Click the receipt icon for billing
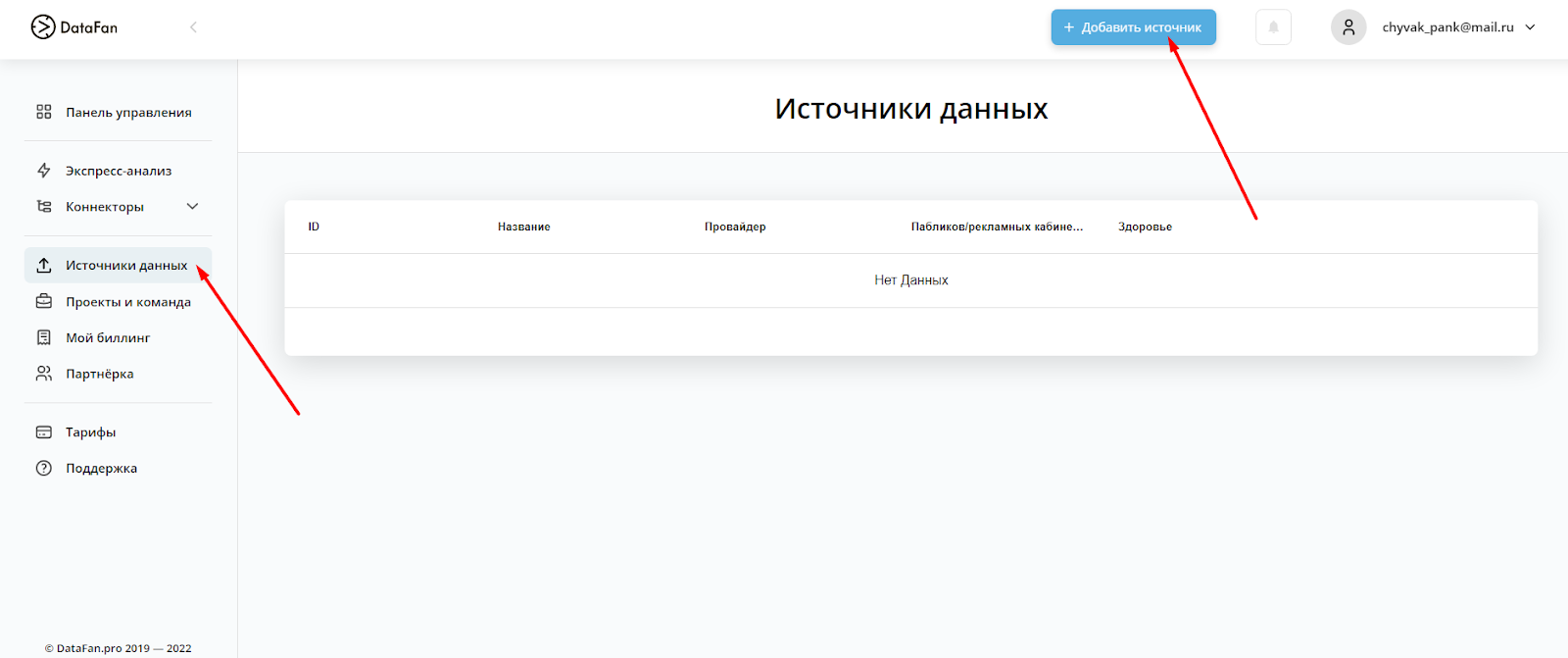The width and height of the screenshot is (1568, 658). pyautogui.click(x=44, y=337)
